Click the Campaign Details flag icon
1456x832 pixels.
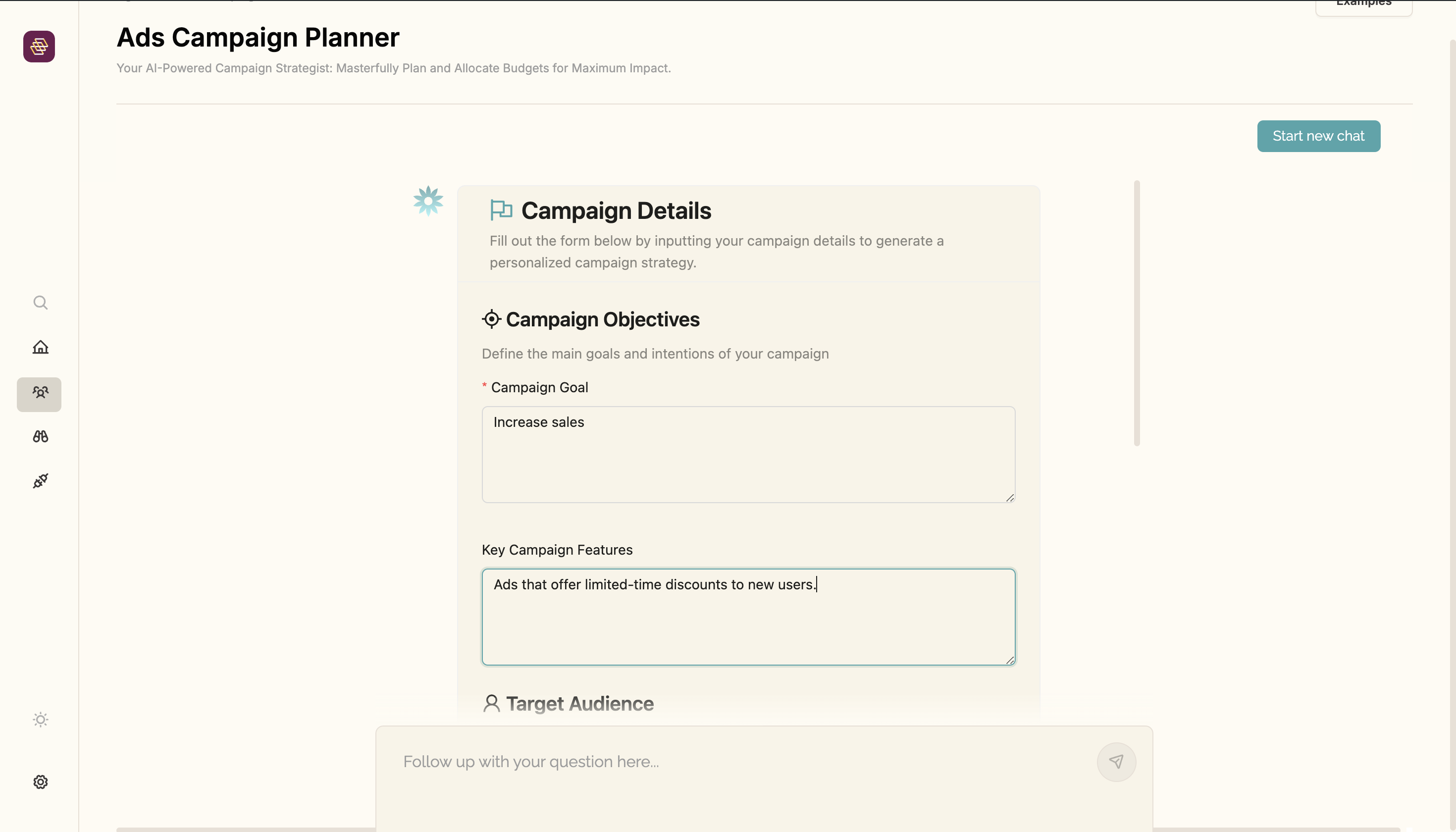point(501,210)
